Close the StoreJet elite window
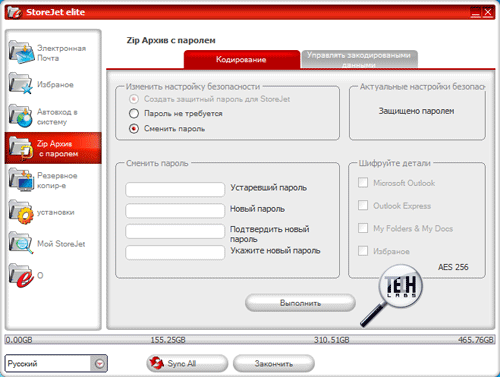Screen dimensions: 500x377 click(488, 13)
